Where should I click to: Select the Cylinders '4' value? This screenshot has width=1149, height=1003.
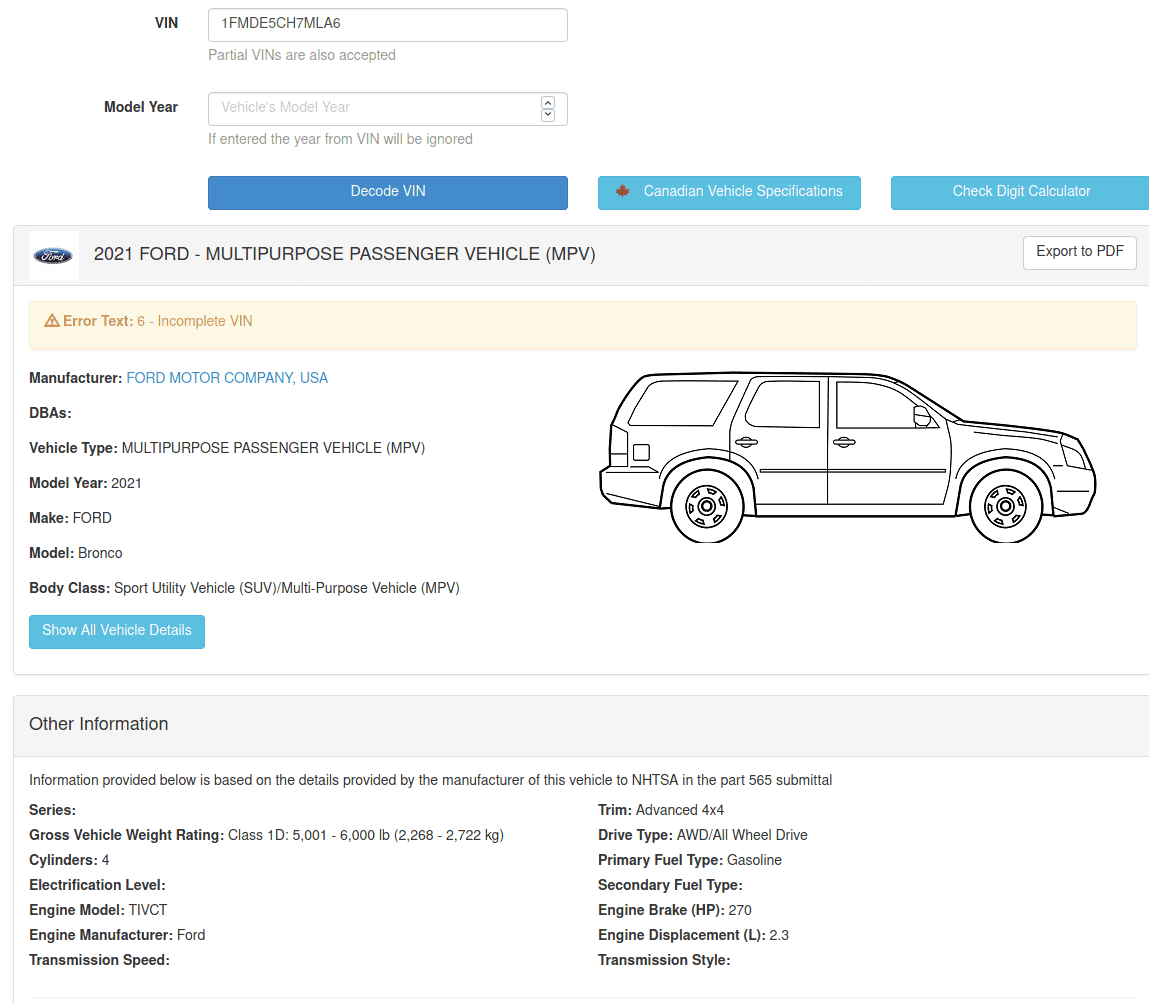click(x=106, y=860)
